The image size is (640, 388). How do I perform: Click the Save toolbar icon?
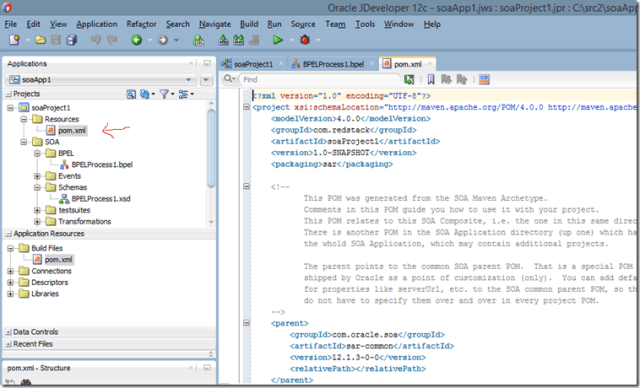click(56, 40)
